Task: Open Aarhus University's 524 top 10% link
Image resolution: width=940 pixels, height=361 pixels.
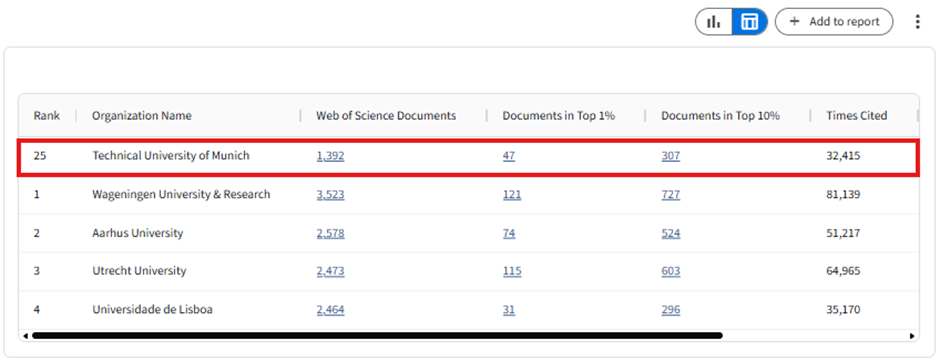Action: [x=671, y=233]
